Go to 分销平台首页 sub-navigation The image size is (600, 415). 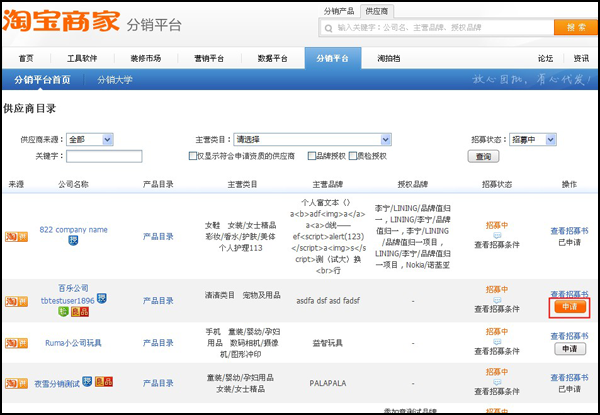click(42, 80)
